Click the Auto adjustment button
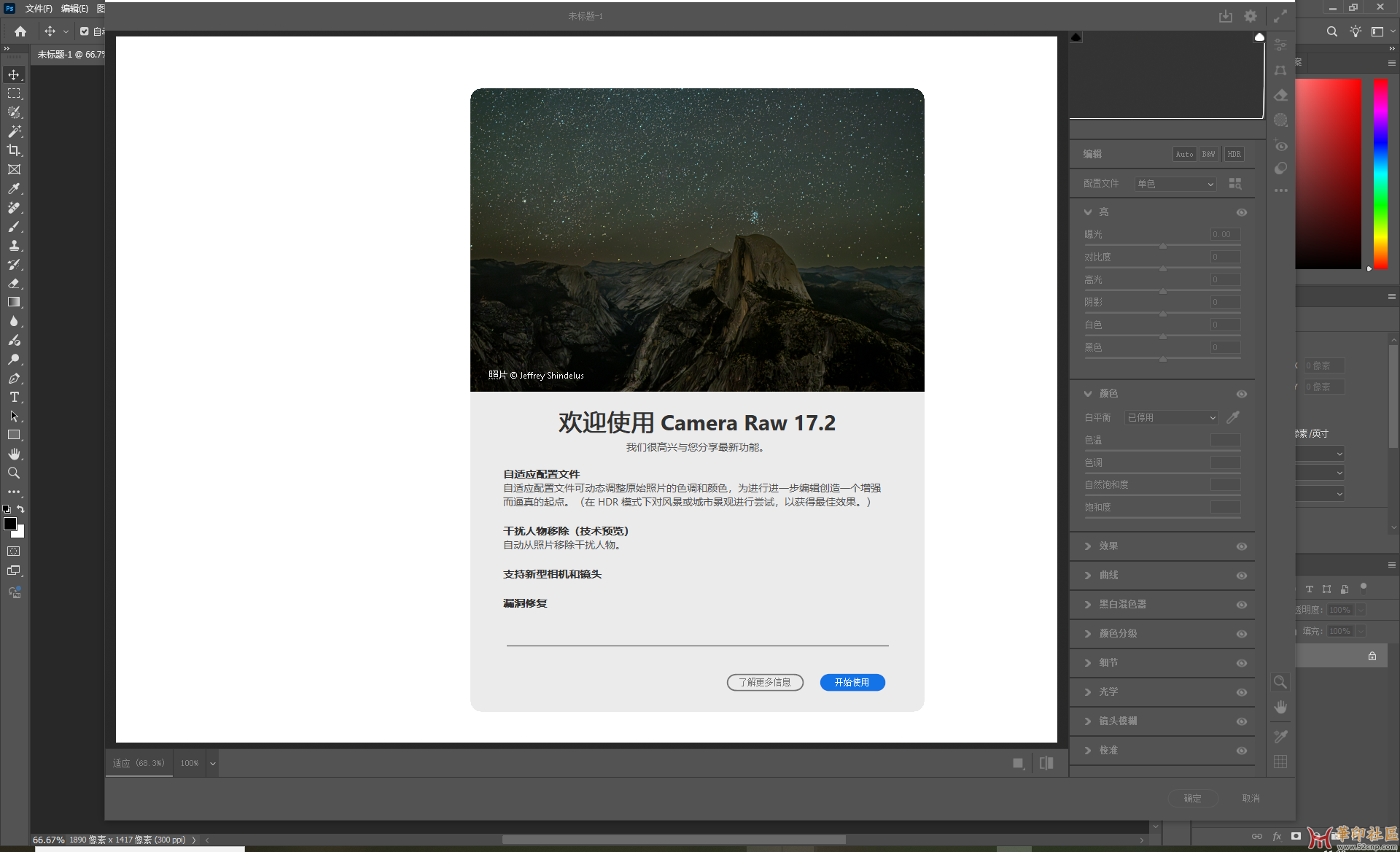 point(1184,154)
